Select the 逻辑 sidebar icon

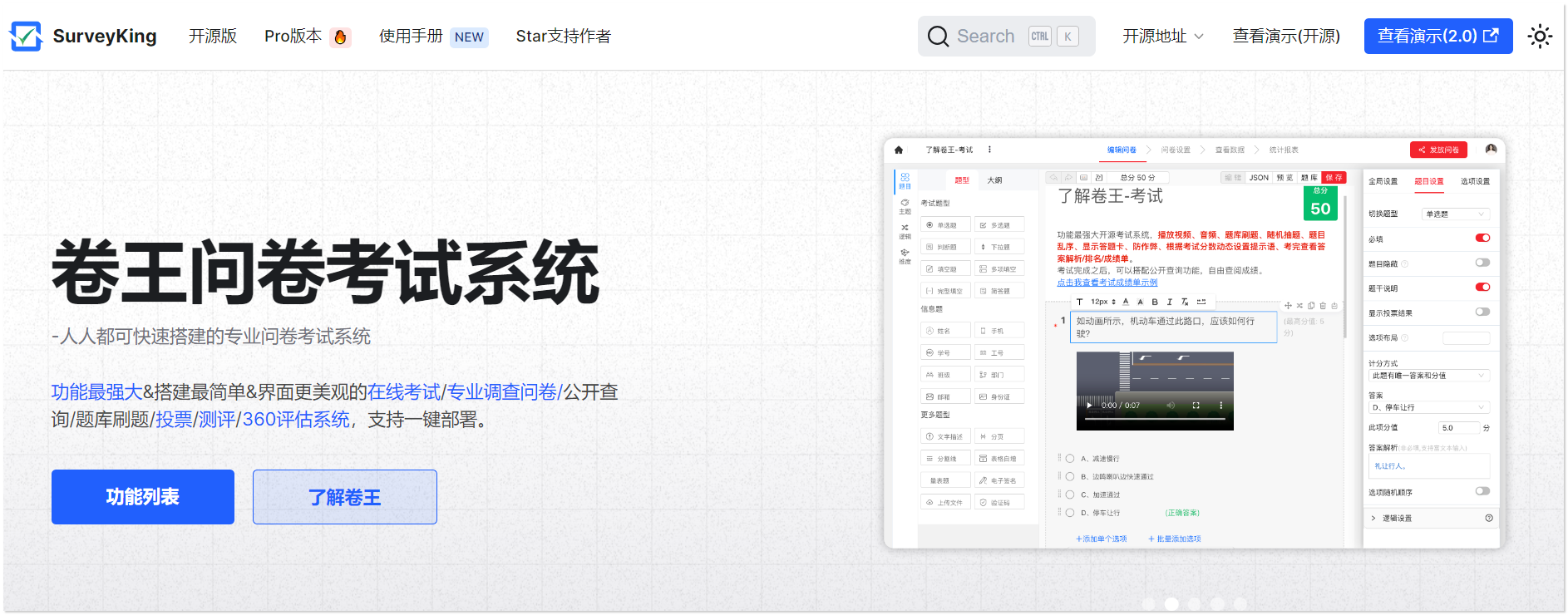tap(905, 231)
